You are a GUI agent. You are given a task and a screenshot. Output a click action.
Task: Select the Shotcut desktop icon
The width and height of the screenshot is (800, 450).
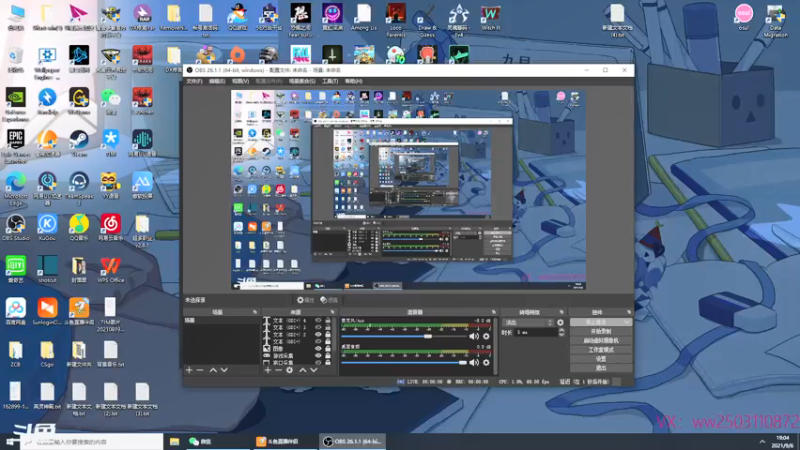tap(47, 269)
